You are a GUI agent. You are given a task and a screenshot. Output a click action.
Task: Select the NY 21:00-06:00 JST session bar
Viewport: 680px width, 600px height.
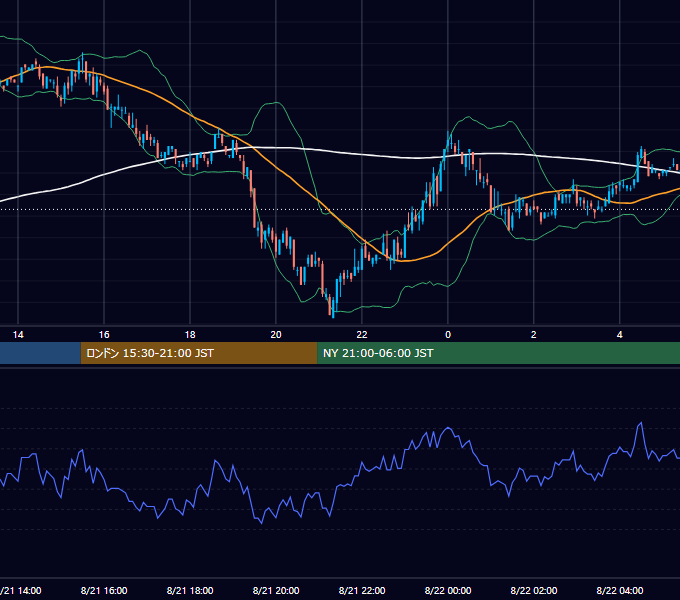point(499,353)
